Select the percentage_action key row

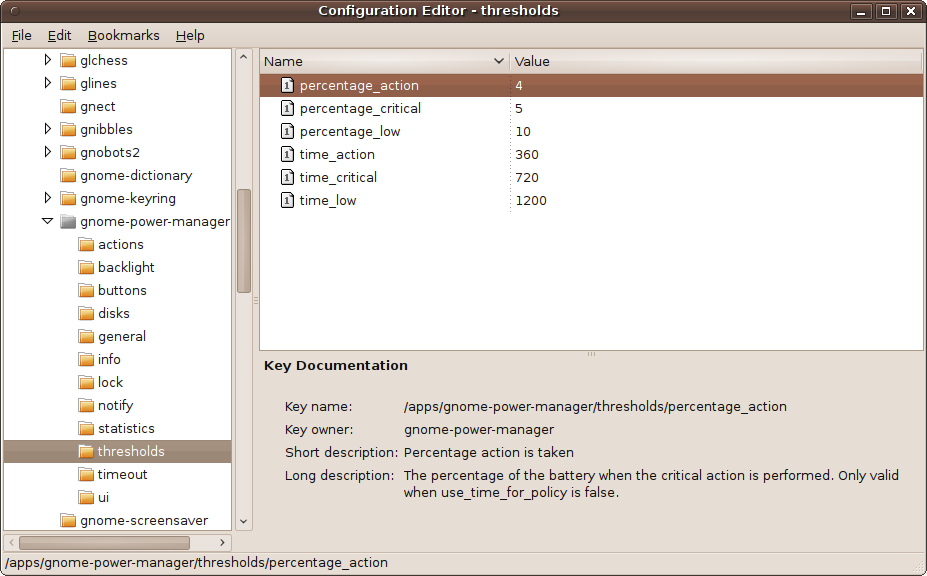point(591,85)
